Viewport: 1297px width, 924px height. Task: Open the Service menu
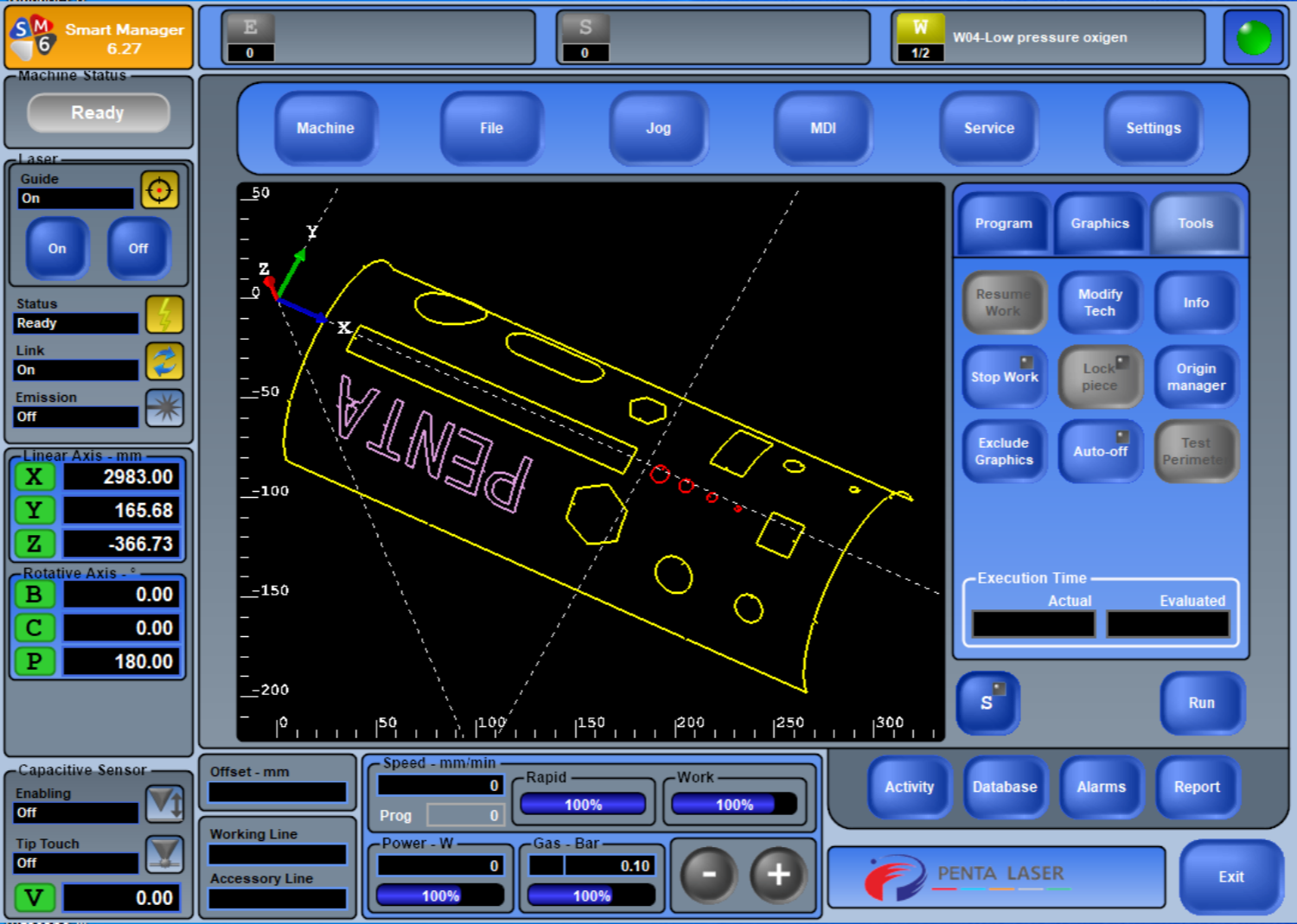coord(989,128)
